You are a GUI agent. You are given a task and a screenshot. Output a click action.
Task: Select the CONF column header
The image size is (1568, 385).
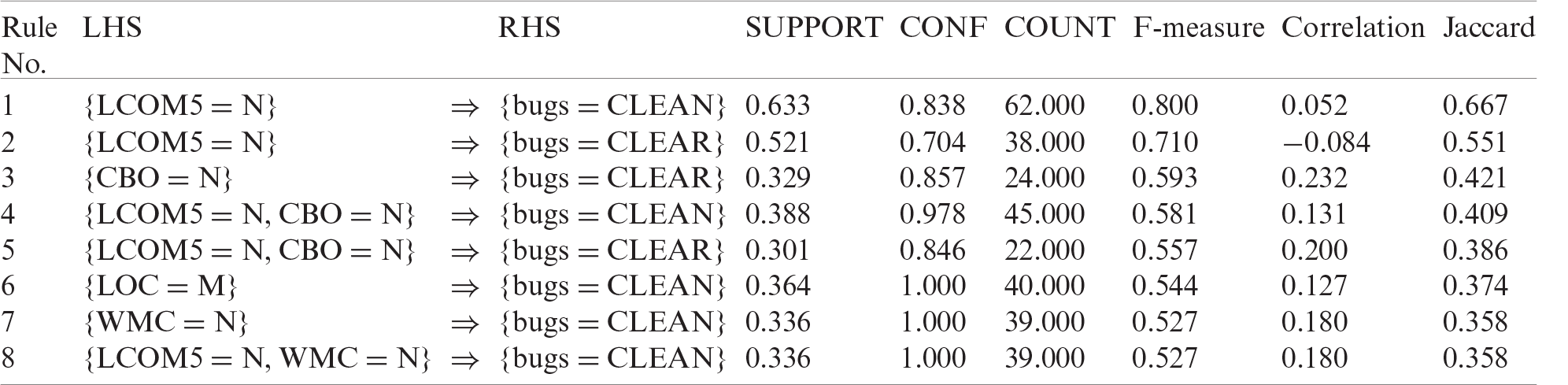coord(943,28)
